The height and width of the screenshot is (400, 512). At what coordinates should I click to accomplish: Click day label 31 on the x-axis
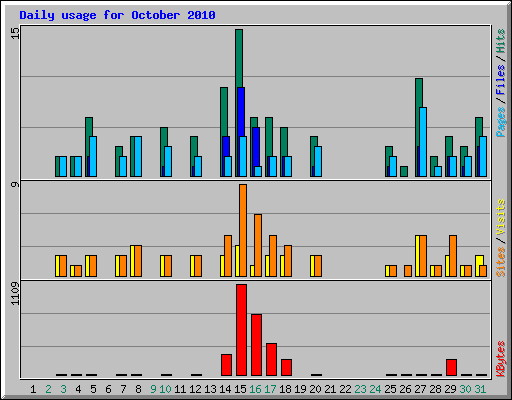tap(480, 389)
